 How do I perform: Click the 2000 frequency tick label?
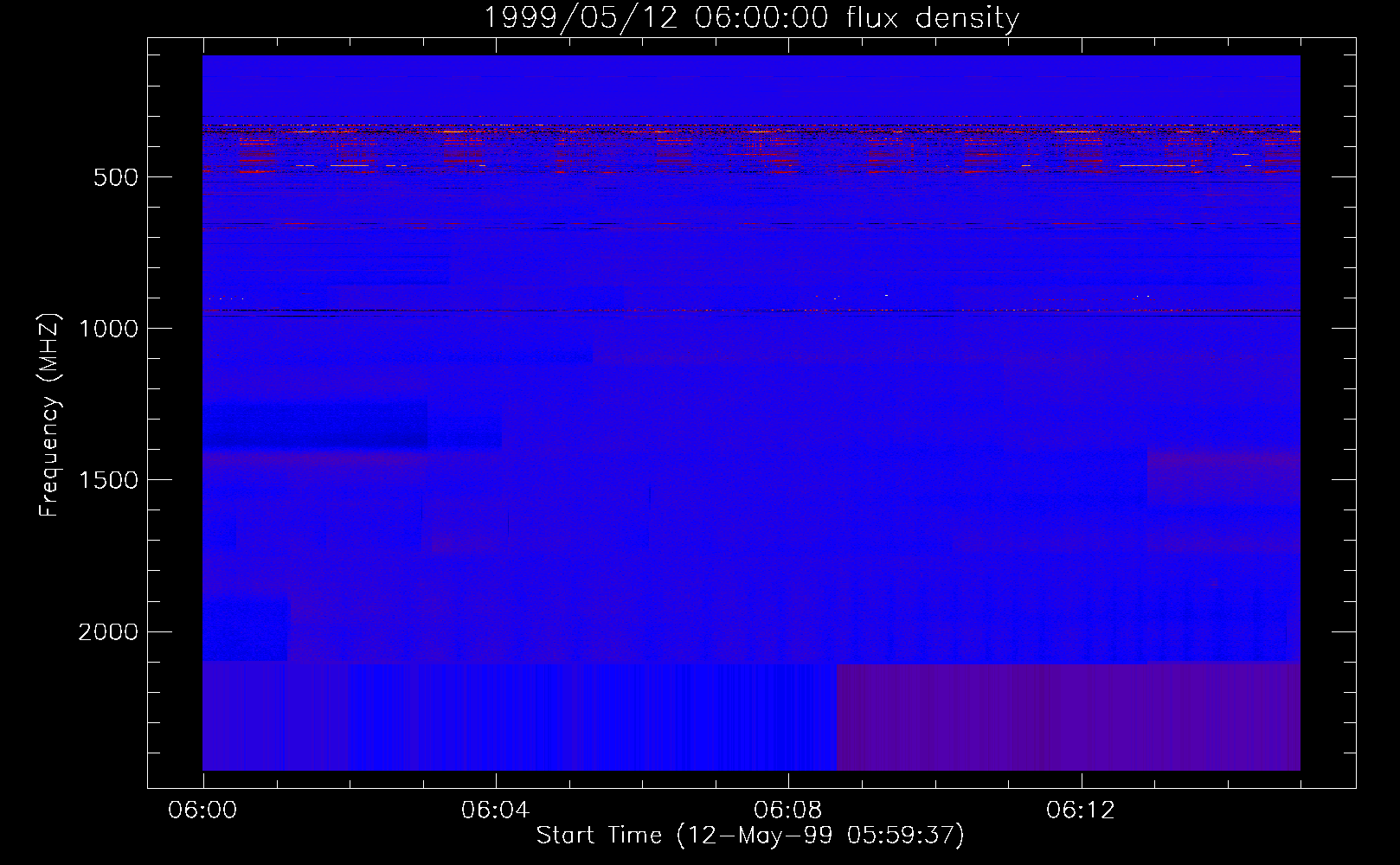[108, 632]
